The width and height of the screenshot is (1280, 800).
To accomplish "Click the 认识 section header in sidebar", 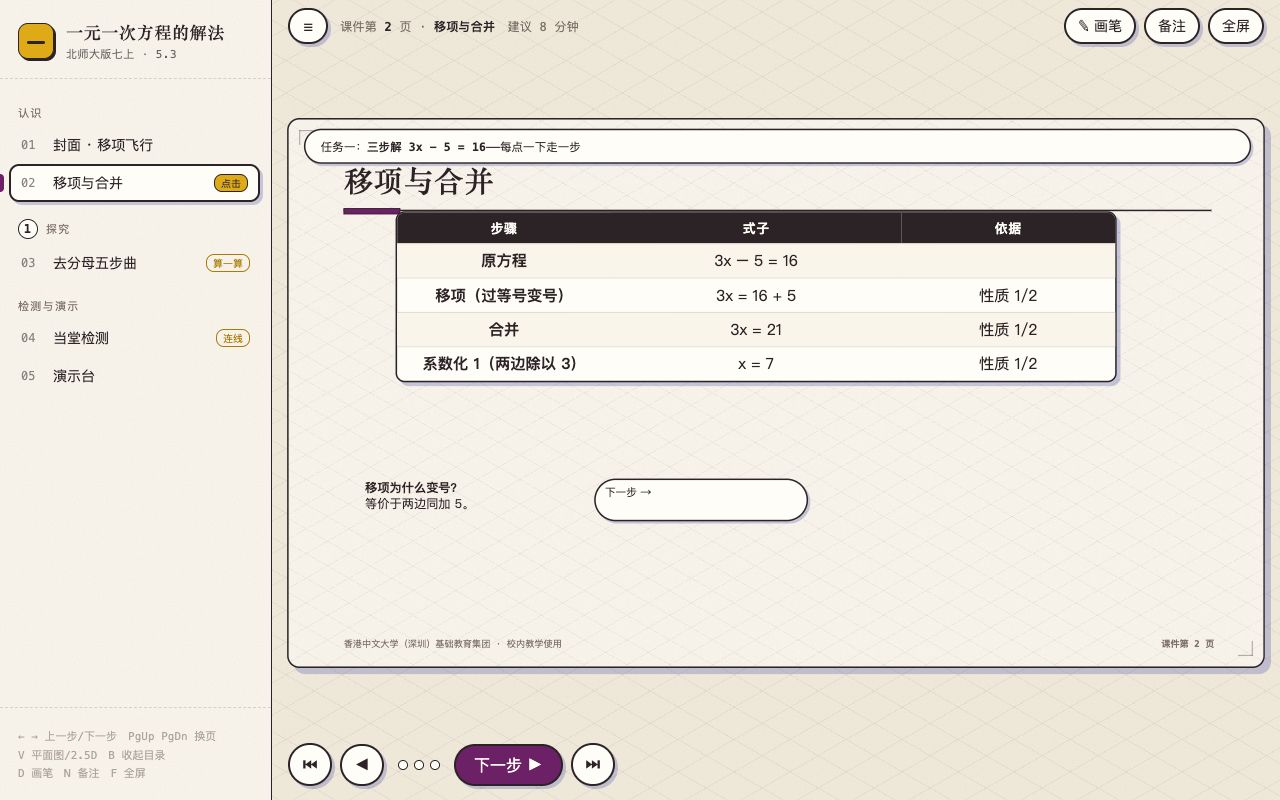I will (30, 113).
